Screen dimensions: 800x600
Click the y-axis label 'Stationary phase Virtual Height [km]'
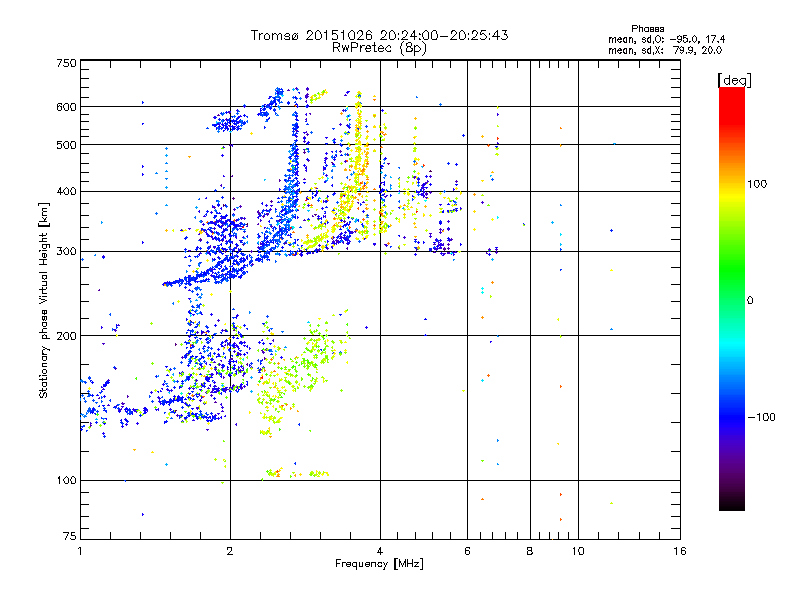coord(43,300)
